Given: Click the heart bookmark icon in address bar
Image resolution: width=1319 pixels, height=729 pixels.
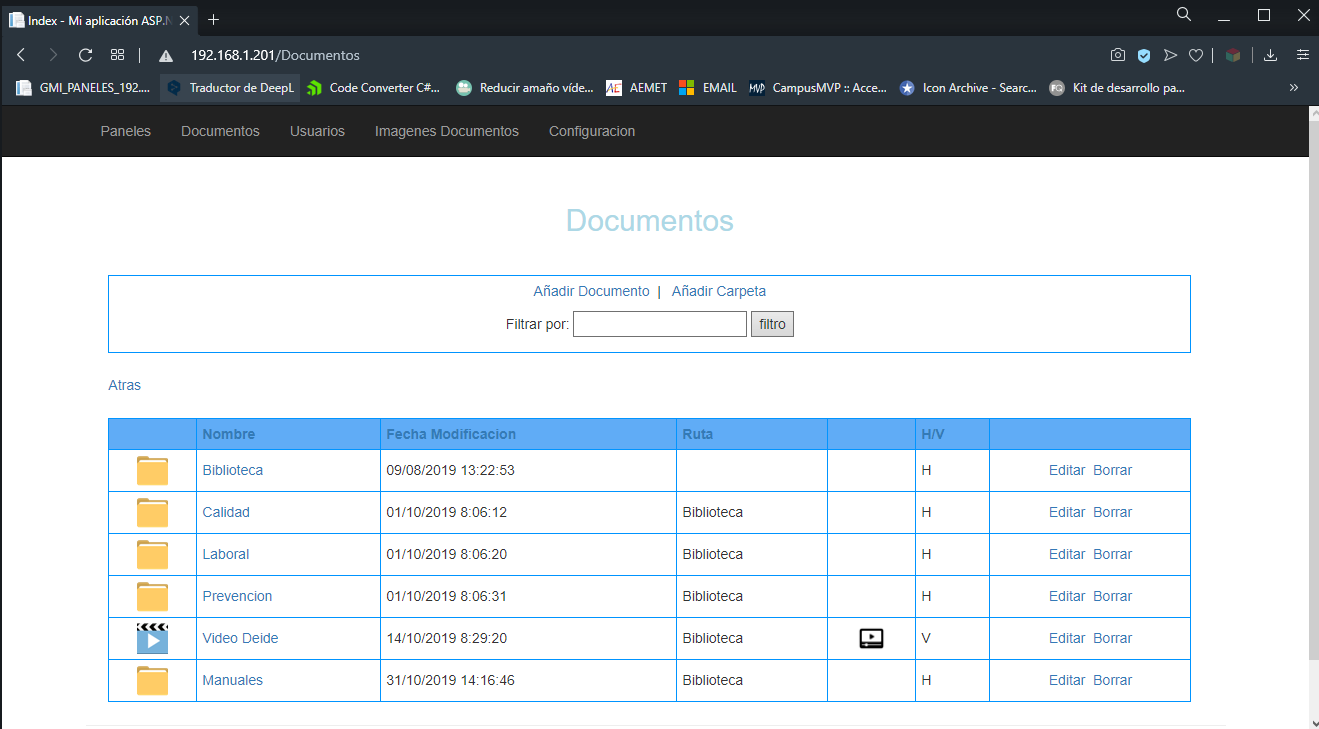Looking at the screenshot, I should (x=1195, y=55).
